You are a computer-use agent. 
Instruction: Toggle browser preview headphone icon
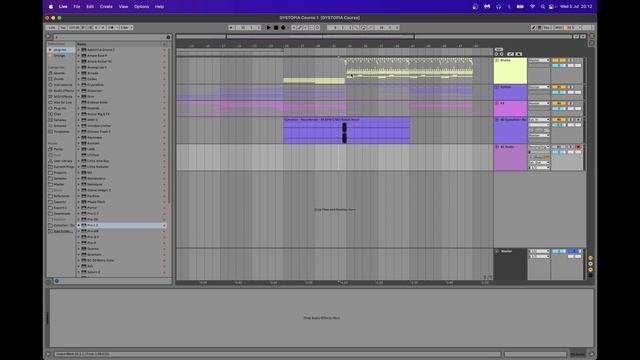coord(57,281)
